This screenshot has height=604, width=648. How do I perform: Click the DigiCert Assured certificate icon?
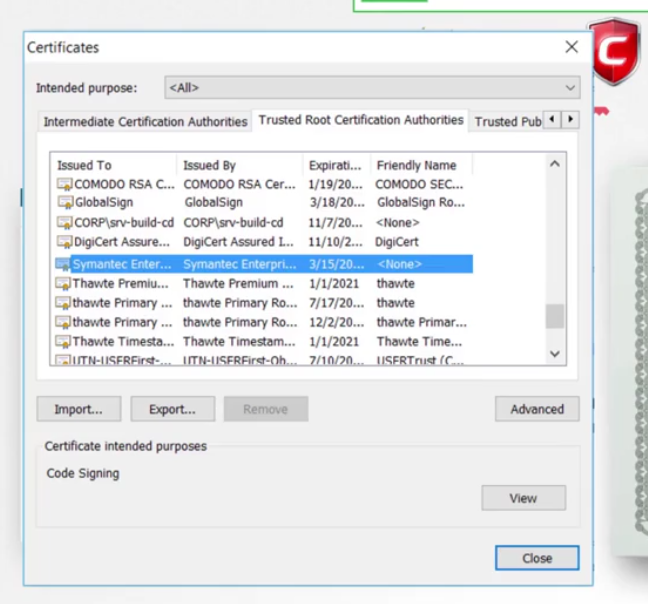(x=64, y=242)
